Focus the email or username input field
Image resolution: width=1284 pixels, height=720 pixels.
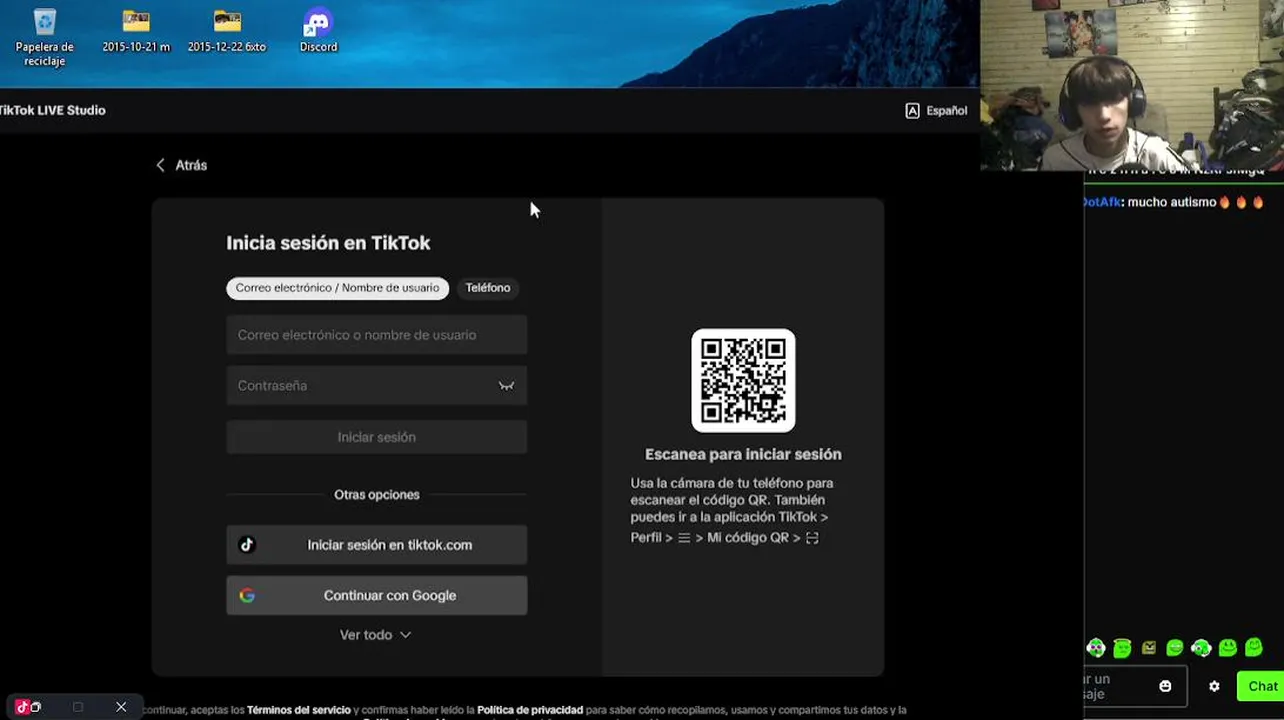point(376,335)
